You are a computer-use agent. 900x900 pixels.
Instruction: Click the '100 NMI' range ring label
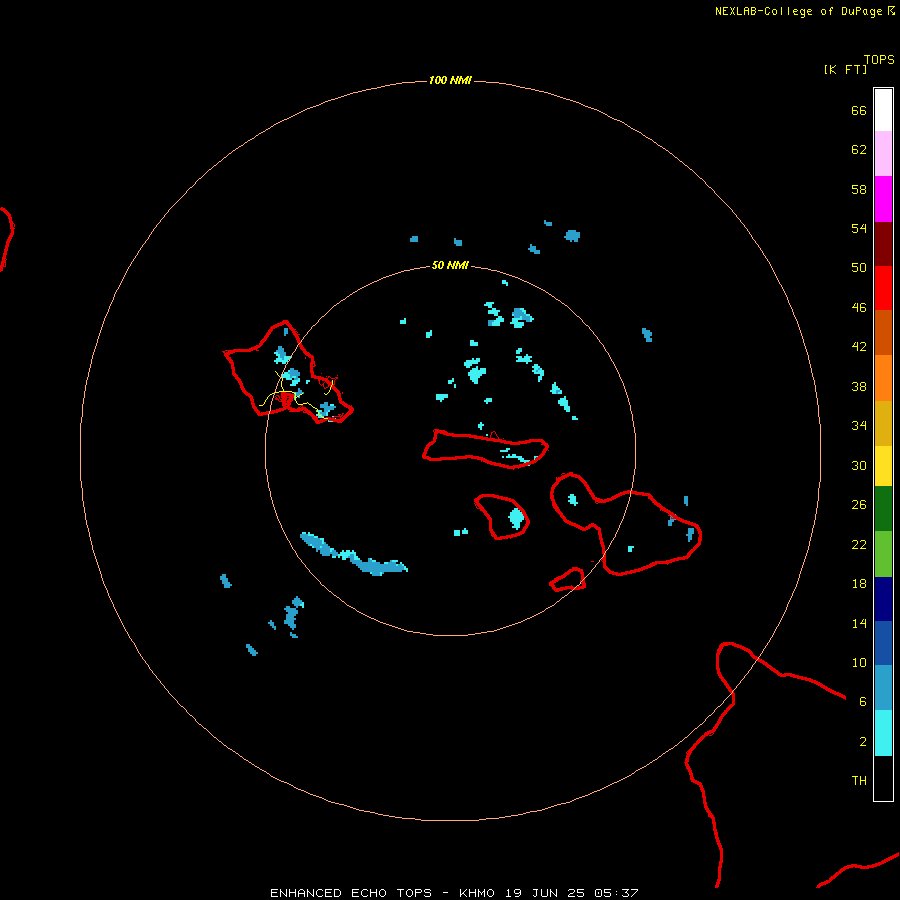(x=450, y=80)
